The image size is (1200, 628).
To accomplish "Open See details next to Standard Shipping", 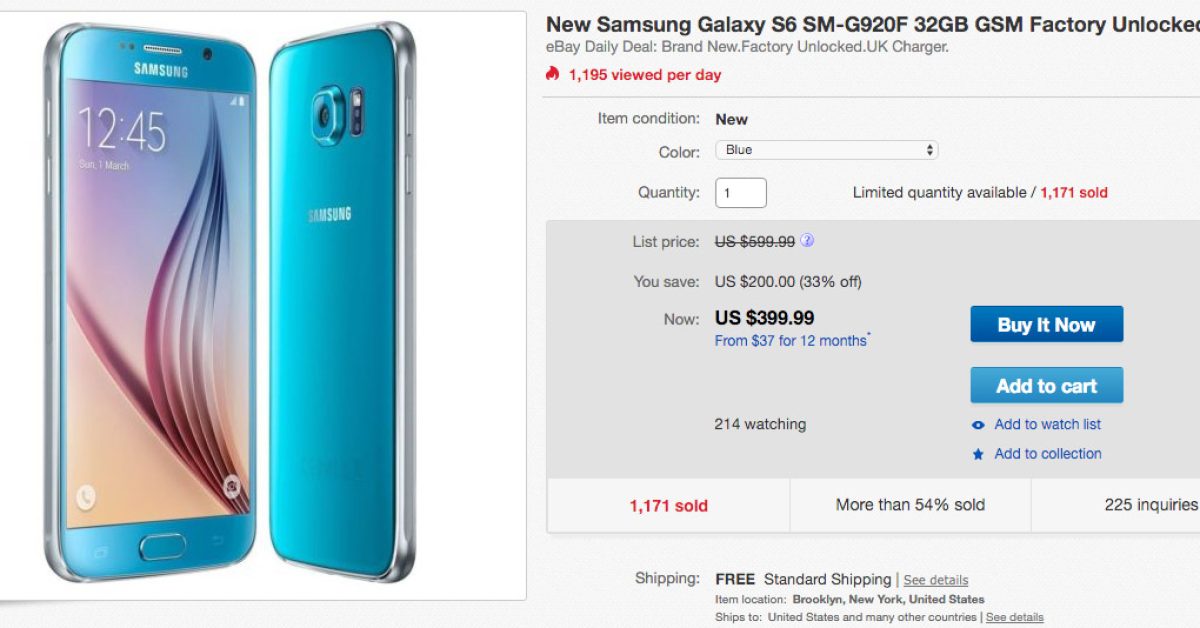I will coord(936,580).
